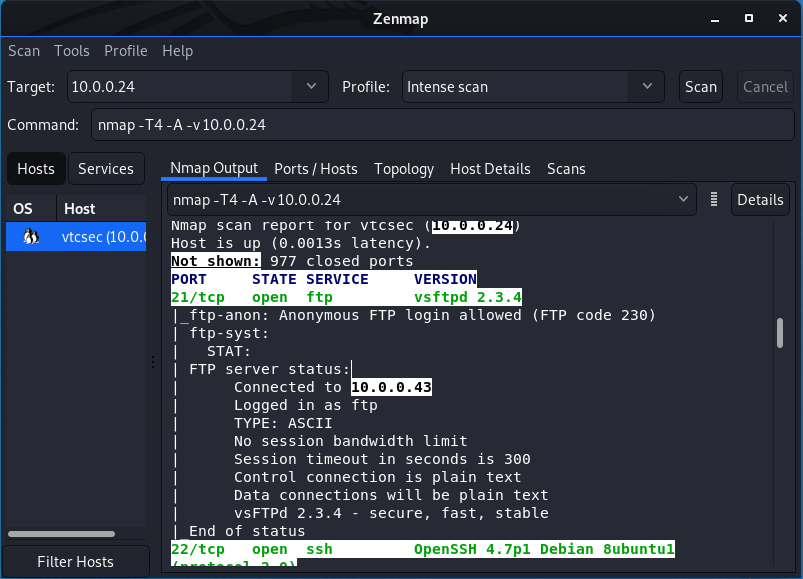Select the Hosts view button
803x579 pixels.
point(36,168)
